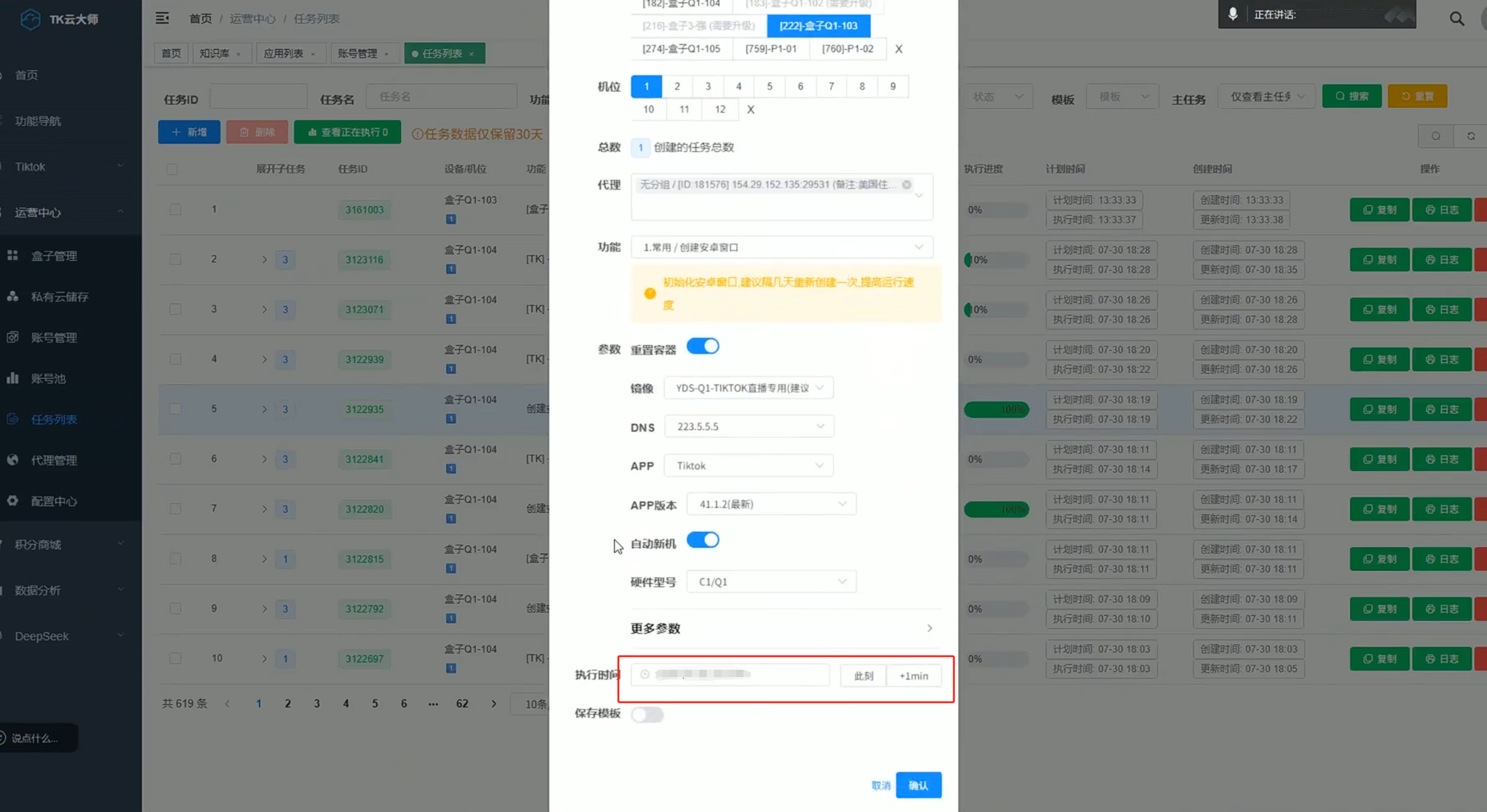
Task: Turn off the 重置容器 switch
Action: tap(702, 347)
